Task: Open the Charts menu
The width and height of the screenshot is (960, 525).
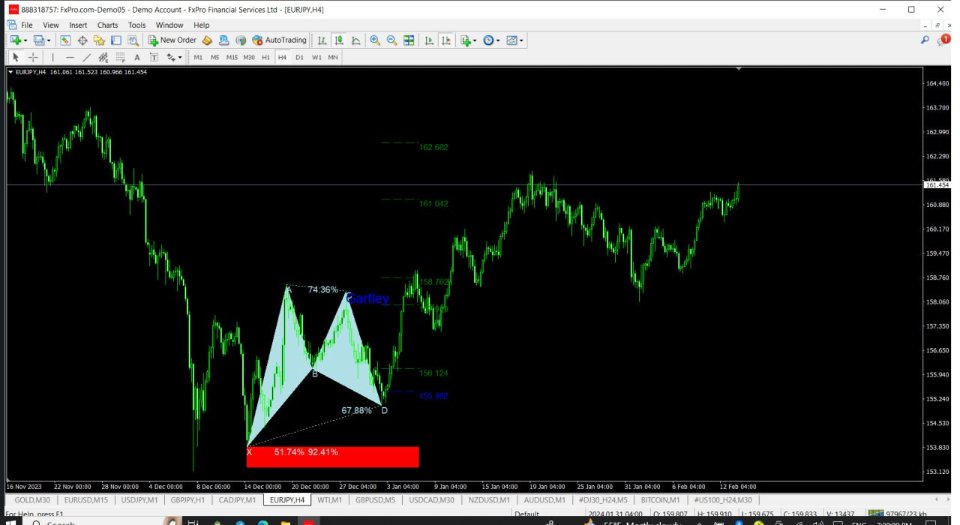Action: coord(107,25)
